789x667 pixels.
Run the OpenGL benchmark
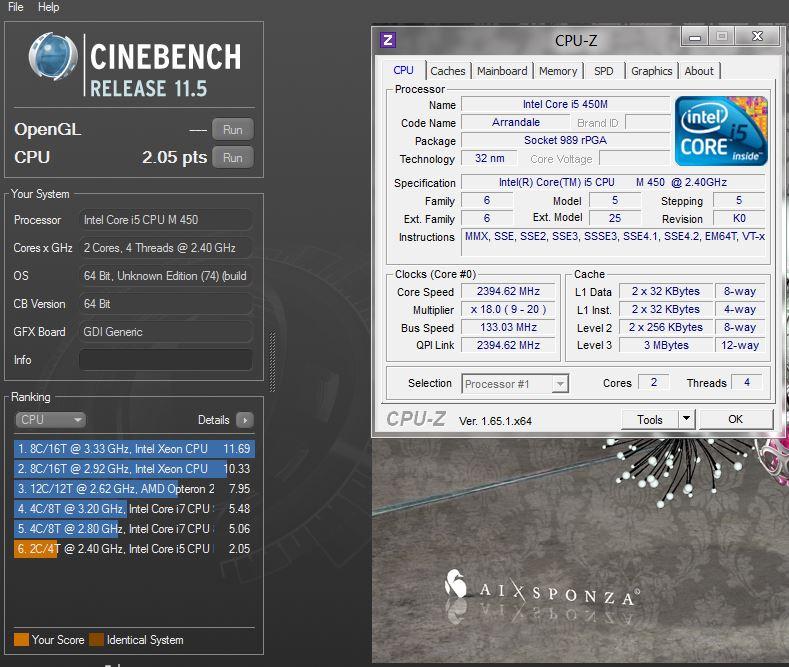(232, 130)
